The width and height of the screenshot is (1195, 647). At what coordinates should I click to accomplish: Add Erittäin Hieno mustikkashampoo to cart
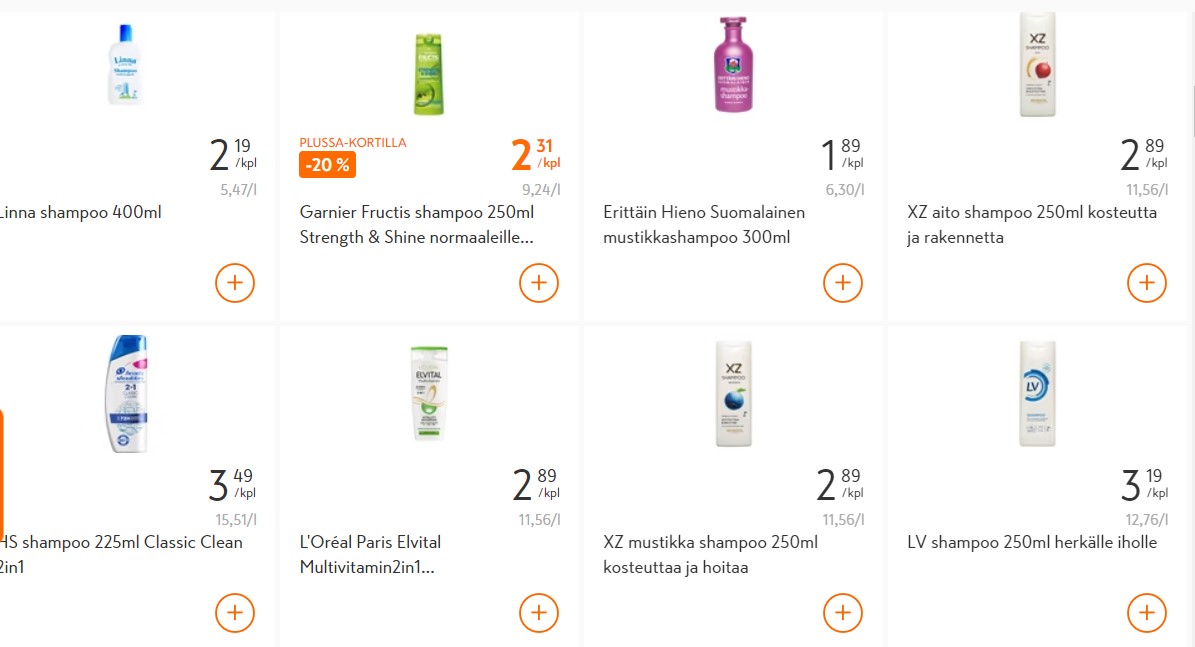coord(843,283)
